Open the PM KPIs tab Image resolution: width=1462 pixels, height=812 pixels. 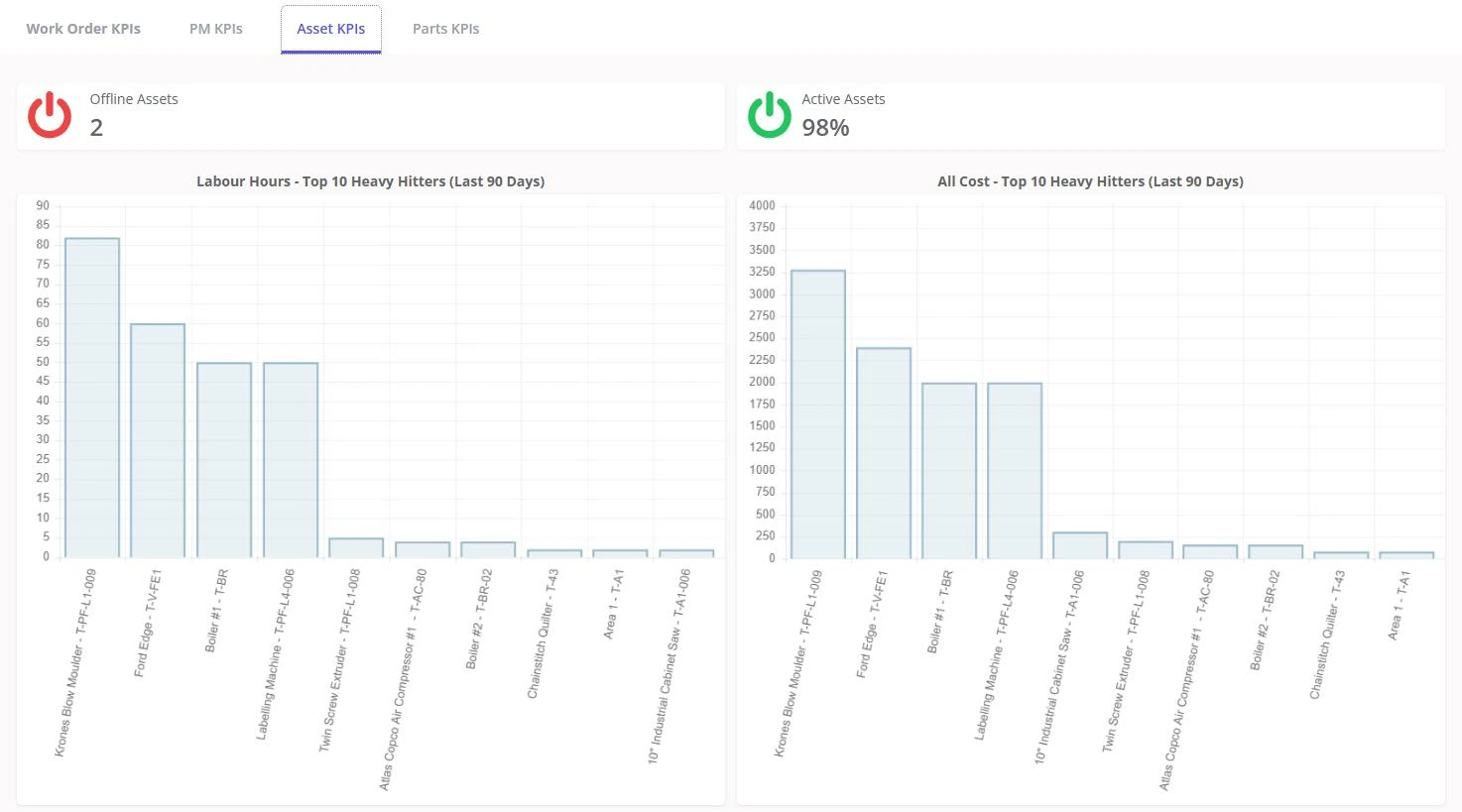[216, 29]
